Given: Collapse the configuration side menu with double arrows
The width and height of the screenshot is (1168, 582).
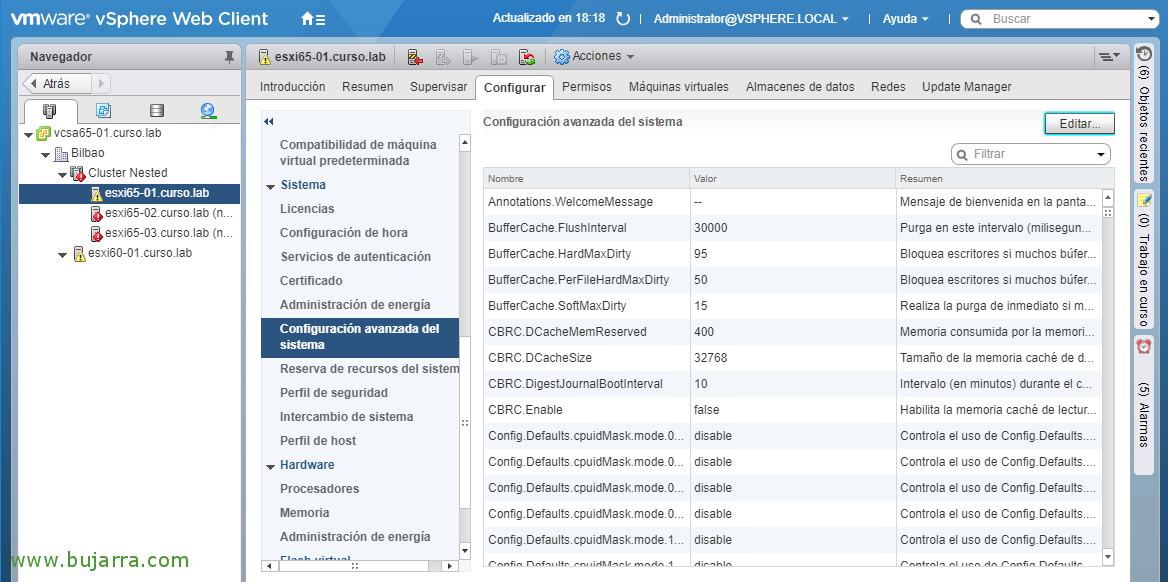Looking at the screenshot, I should coord(269,121).
